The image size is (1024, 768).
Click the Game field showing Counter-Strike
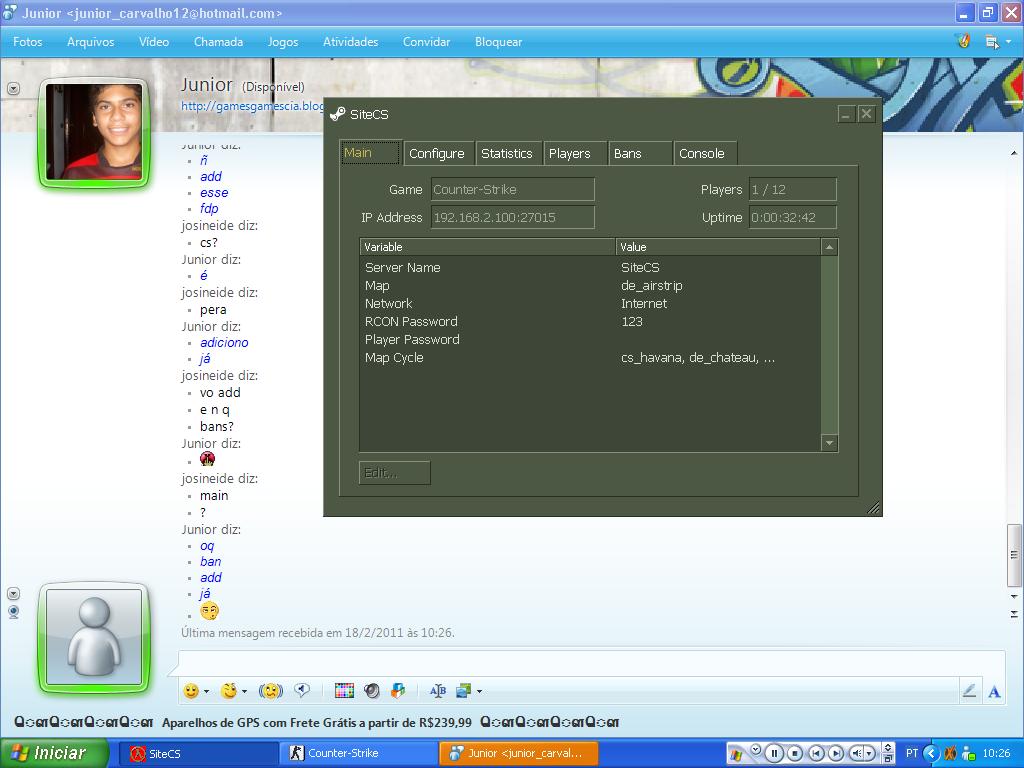coord(513,189)
